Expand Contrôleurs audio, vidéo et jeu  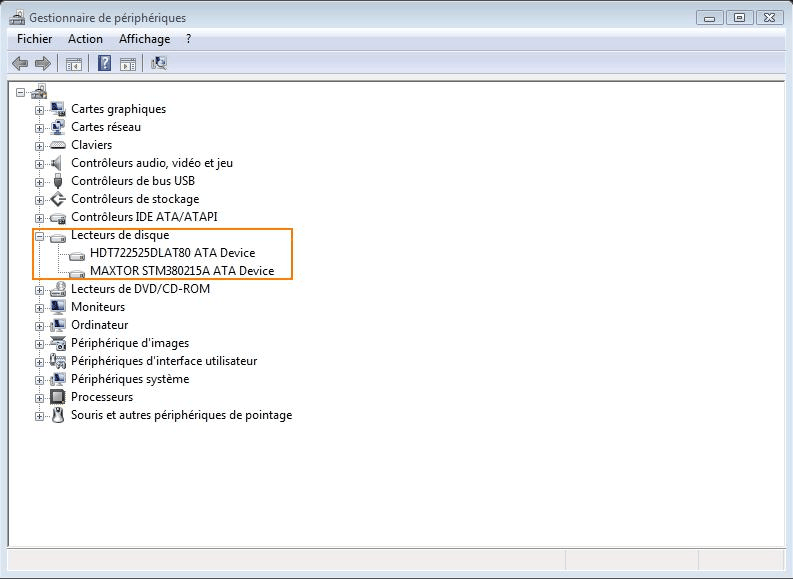click(x=39, y=164)
